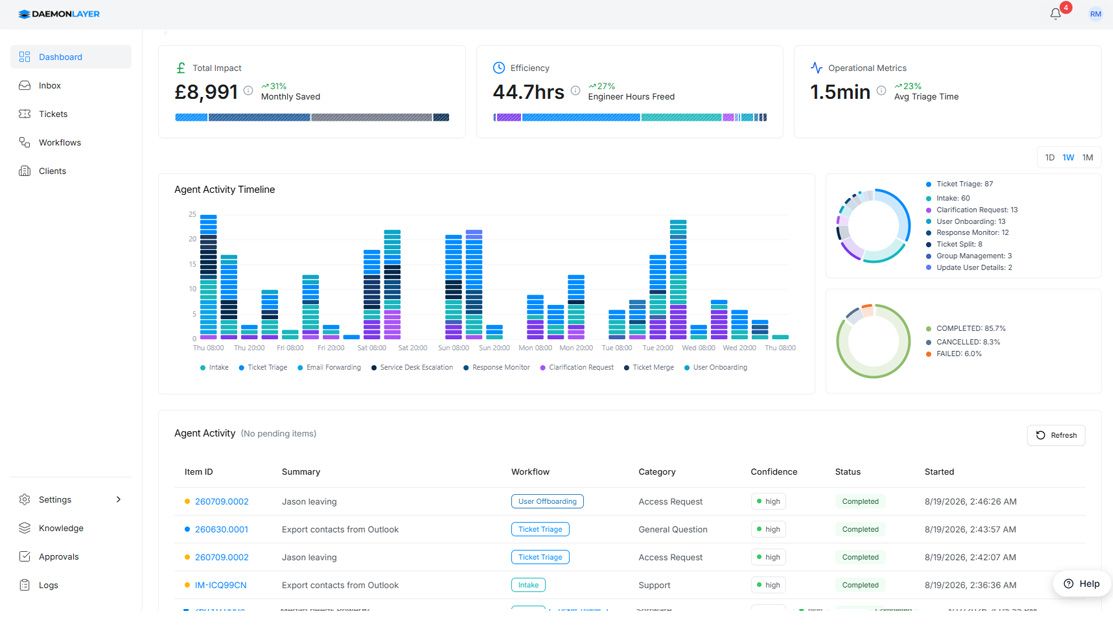Select the 1M time range
1113x635 pixels.
[x=1087, y=158]
